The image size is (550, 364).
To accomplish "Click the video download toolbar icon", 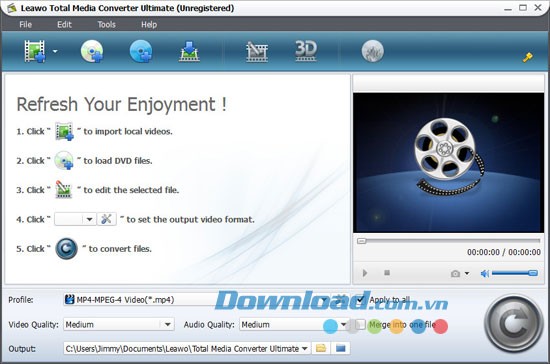I will pos(189,51).
